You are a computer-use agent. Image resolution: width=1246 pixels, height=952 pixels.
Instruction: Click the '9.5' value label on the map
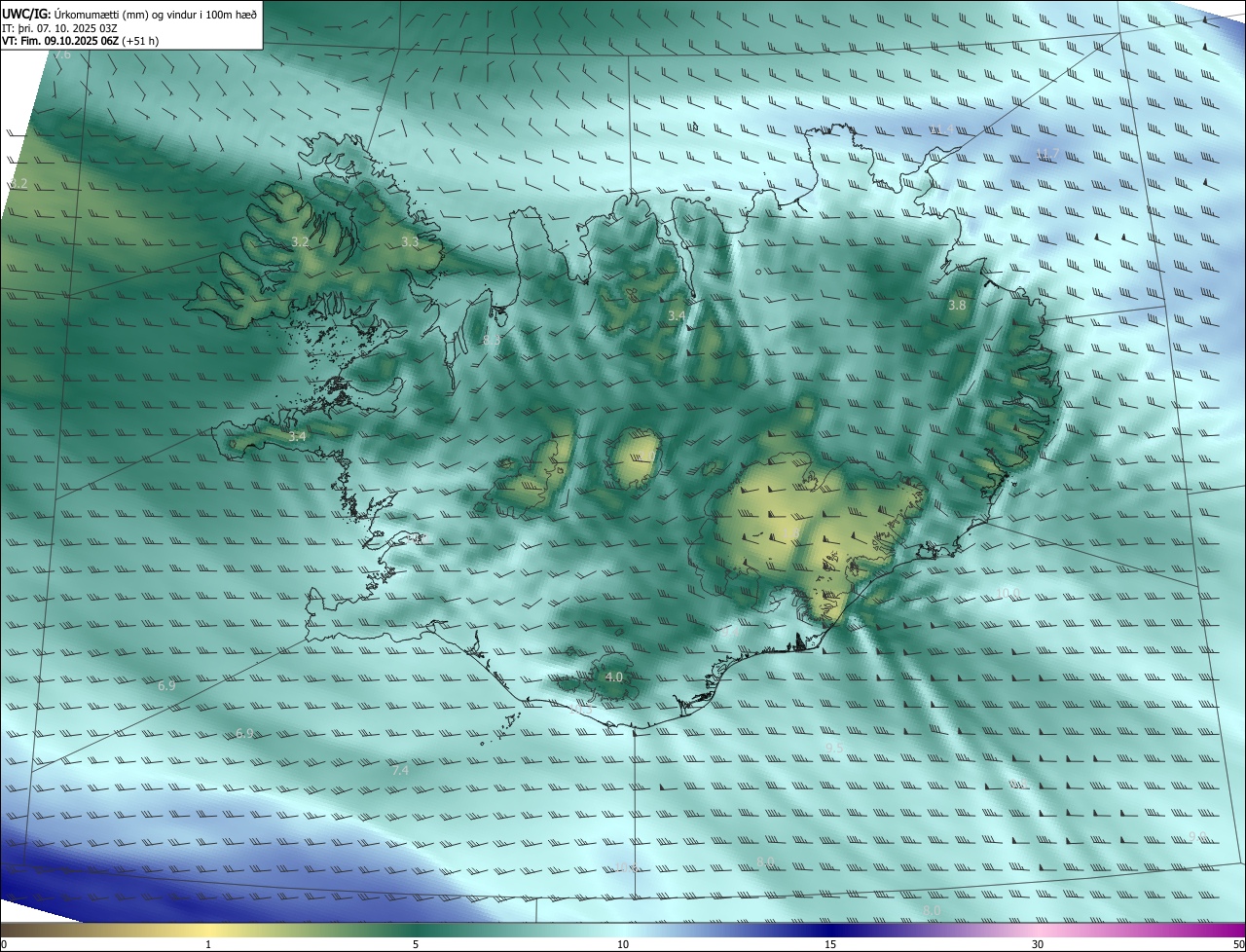833,748
